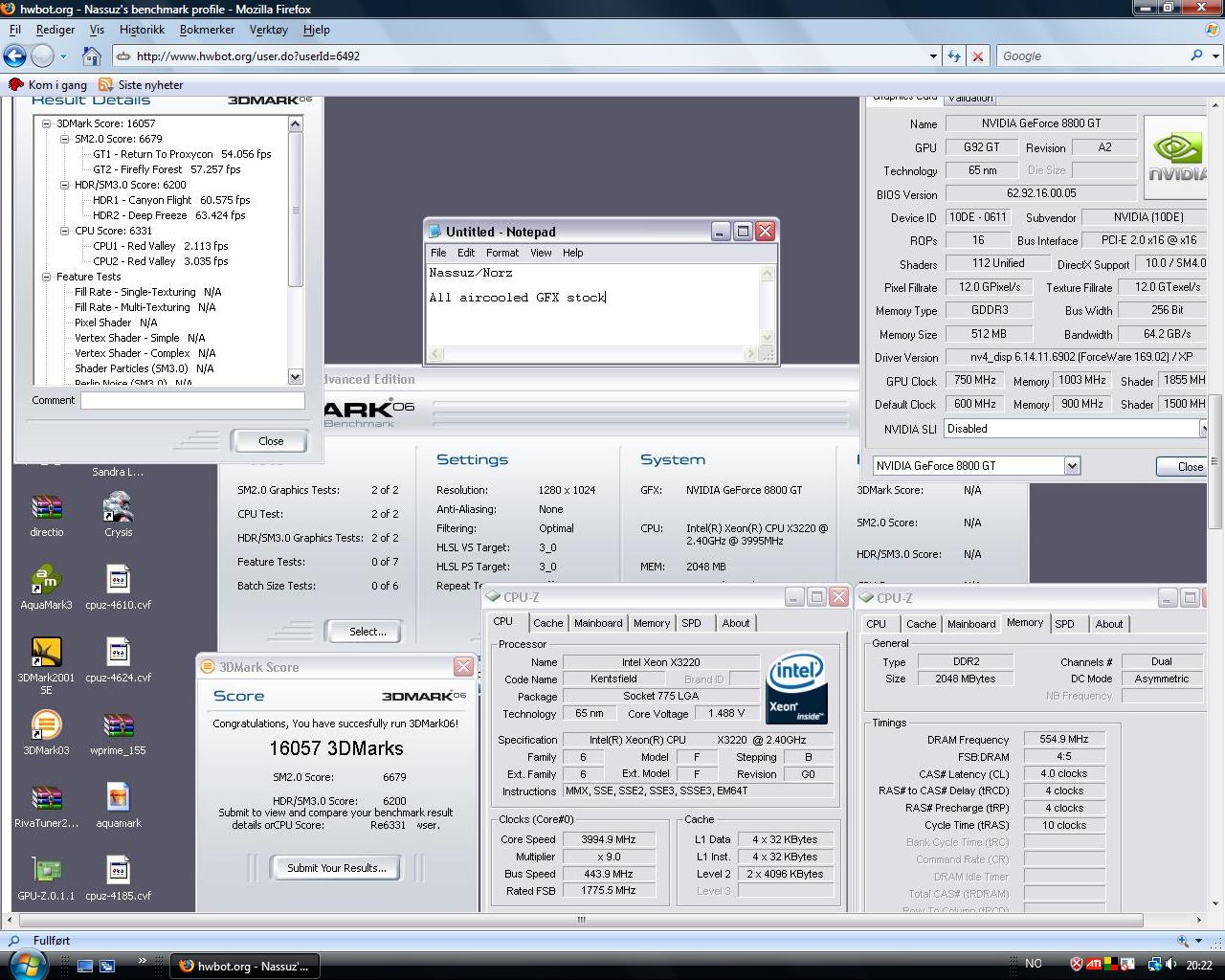Image resolution: width=1225 pixels, height=980 pixels.
Task: Click the NO language indicator in taskbar
Action: click(x=1034, y=965)
